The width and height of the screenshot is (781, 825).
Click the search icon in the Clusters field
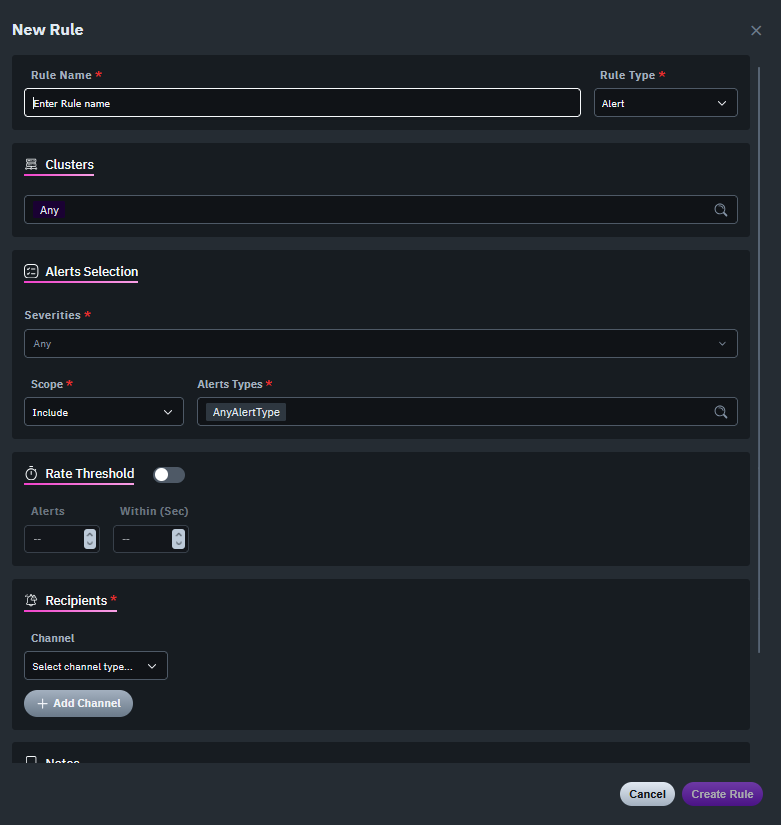point(720,209)
